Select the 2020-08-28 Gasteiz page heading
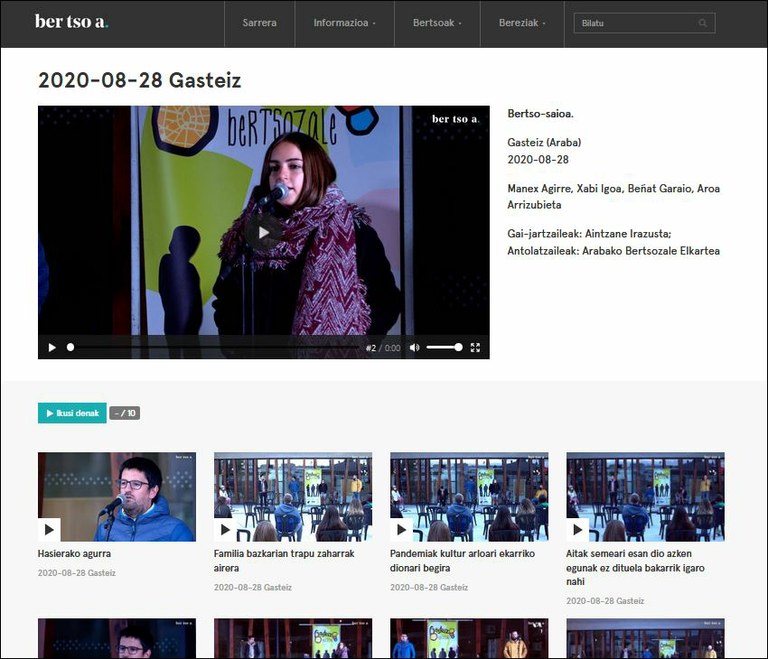This screenshot has height=659, width=768. click(140, 80)
